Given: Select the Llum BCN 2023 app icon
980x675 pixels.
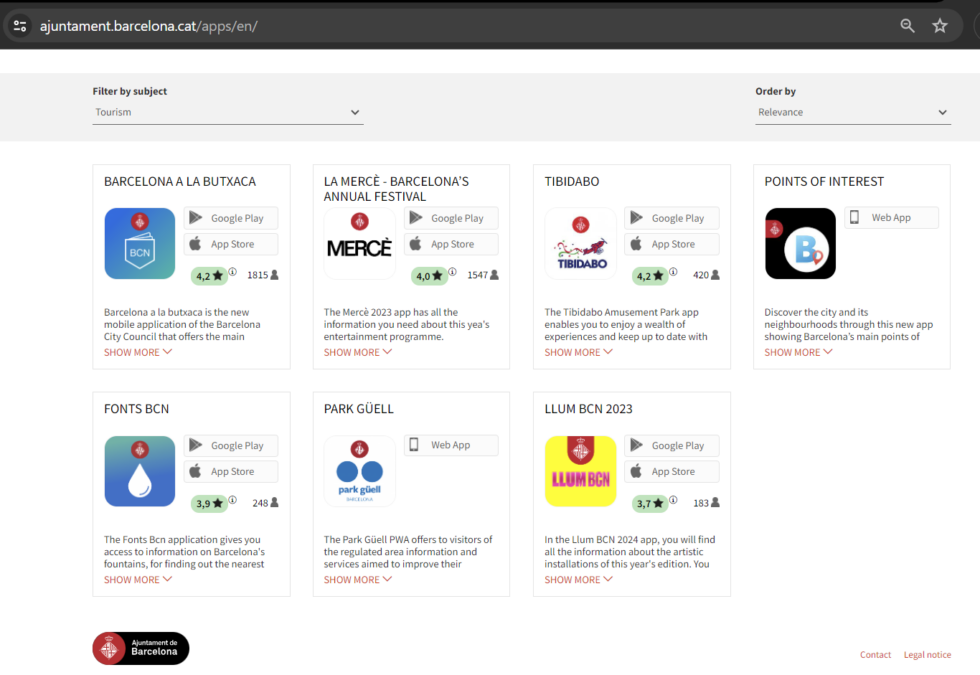Looking at the screenshot, I should [580, 470].
